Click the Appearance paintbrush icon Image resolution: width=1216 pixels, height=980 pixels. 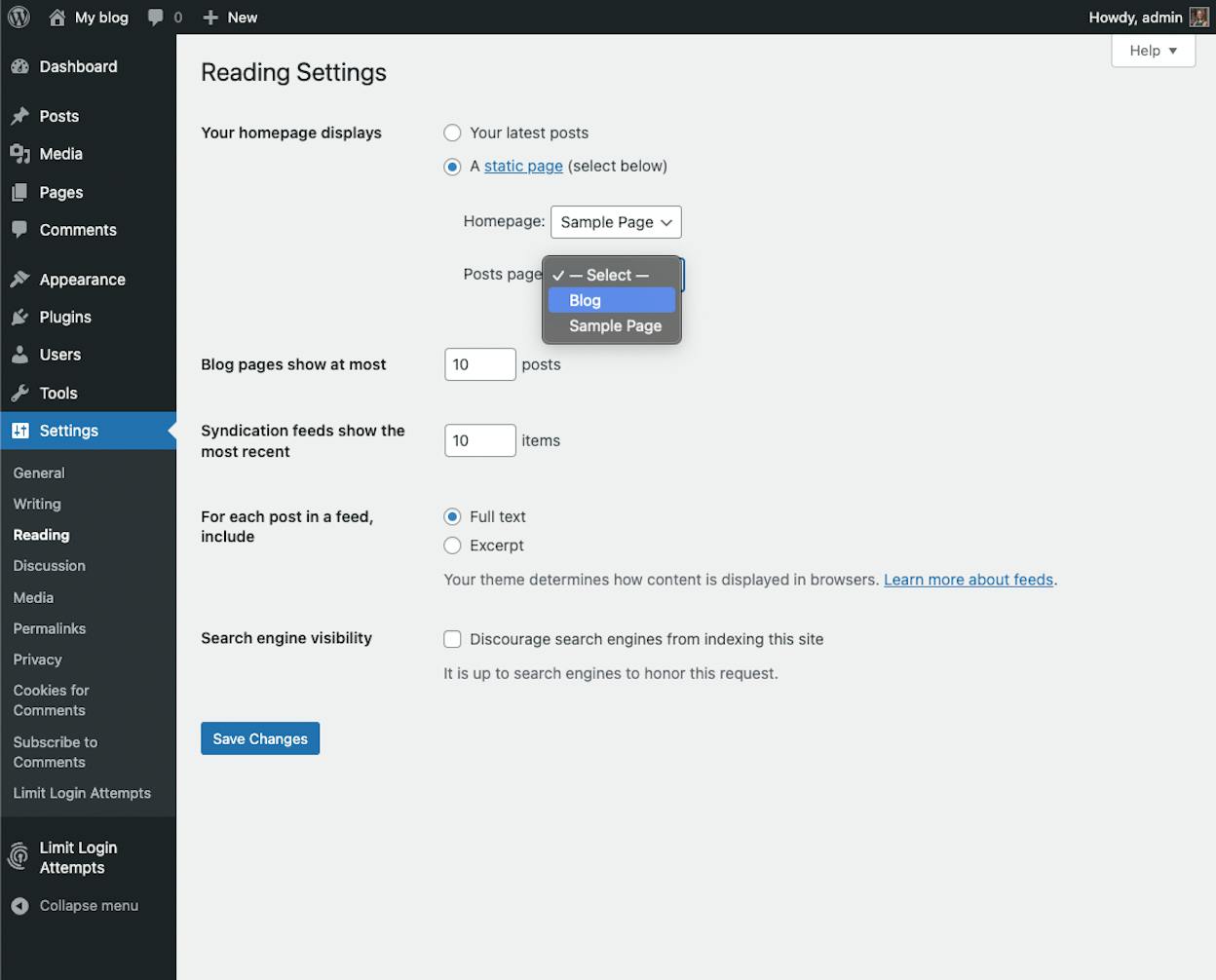pos(19,280)
